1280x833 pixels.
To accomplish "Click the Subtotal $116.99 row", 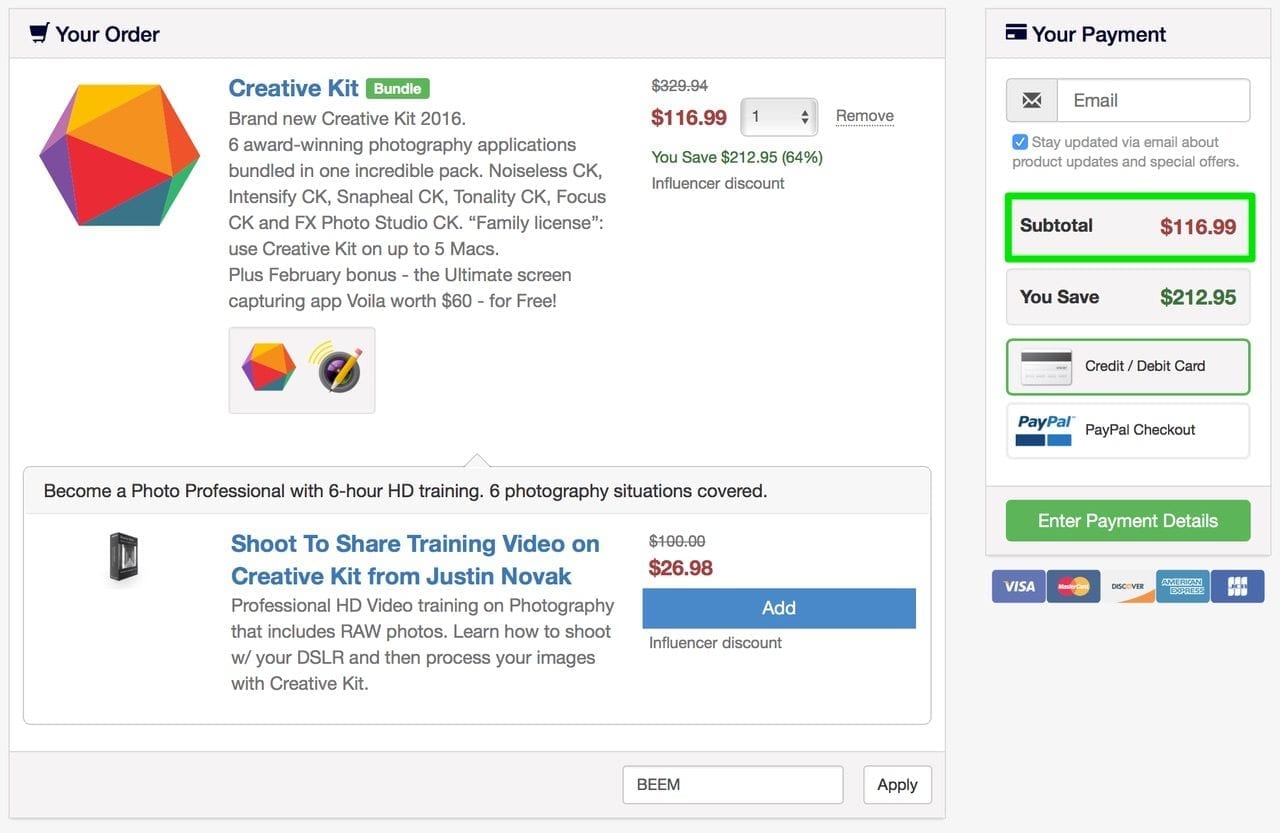I will [1128, 226].
